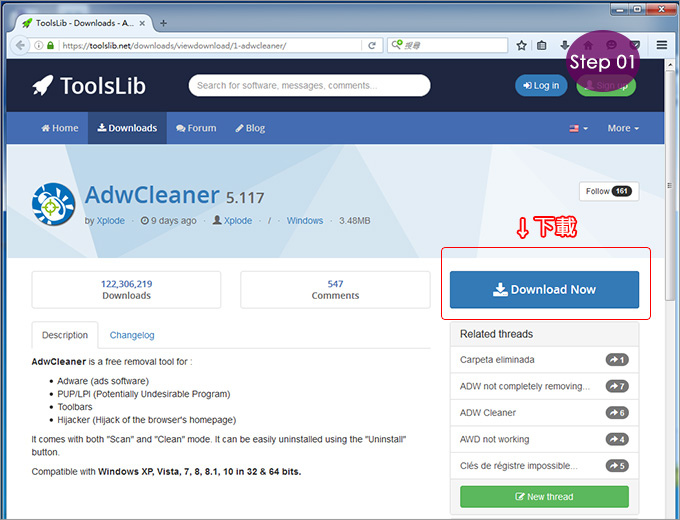This screenshot has width=680, height=520.
Task: Open the 'ADW Cleaner' related thread
Action: point(488,412)
